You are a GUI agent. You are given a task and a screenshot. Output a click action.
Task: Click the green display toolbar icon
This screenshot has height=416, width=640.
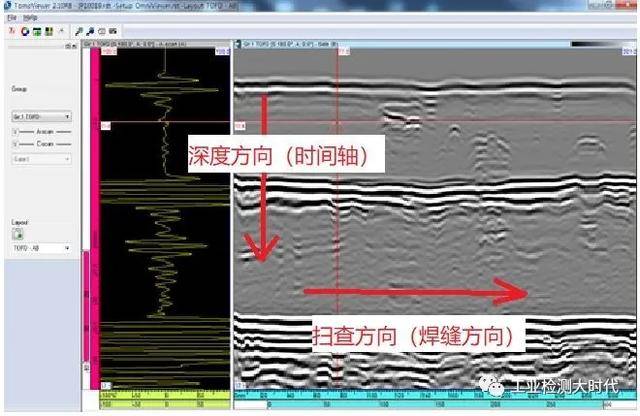(36, 31)
